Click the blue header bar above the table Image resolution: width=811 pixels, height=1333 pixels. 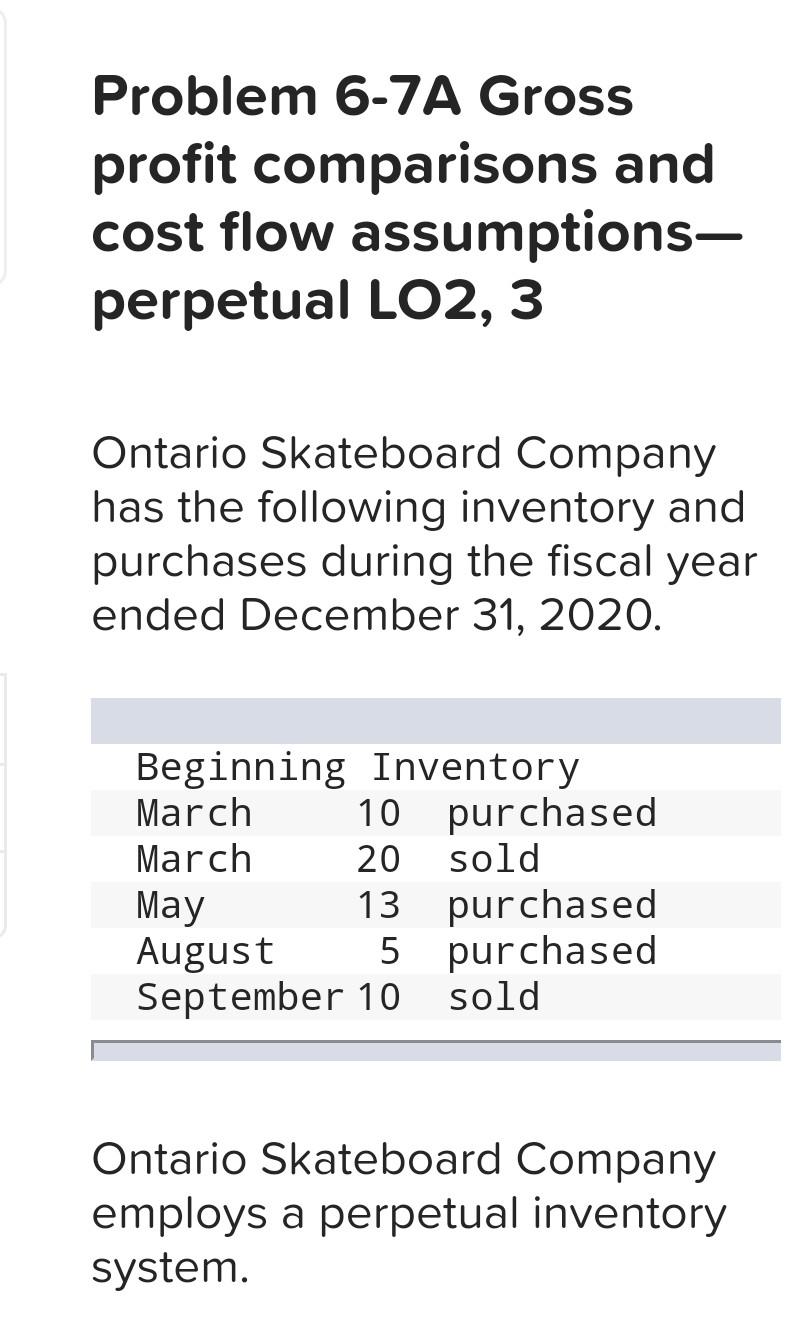tap(435, 721)
